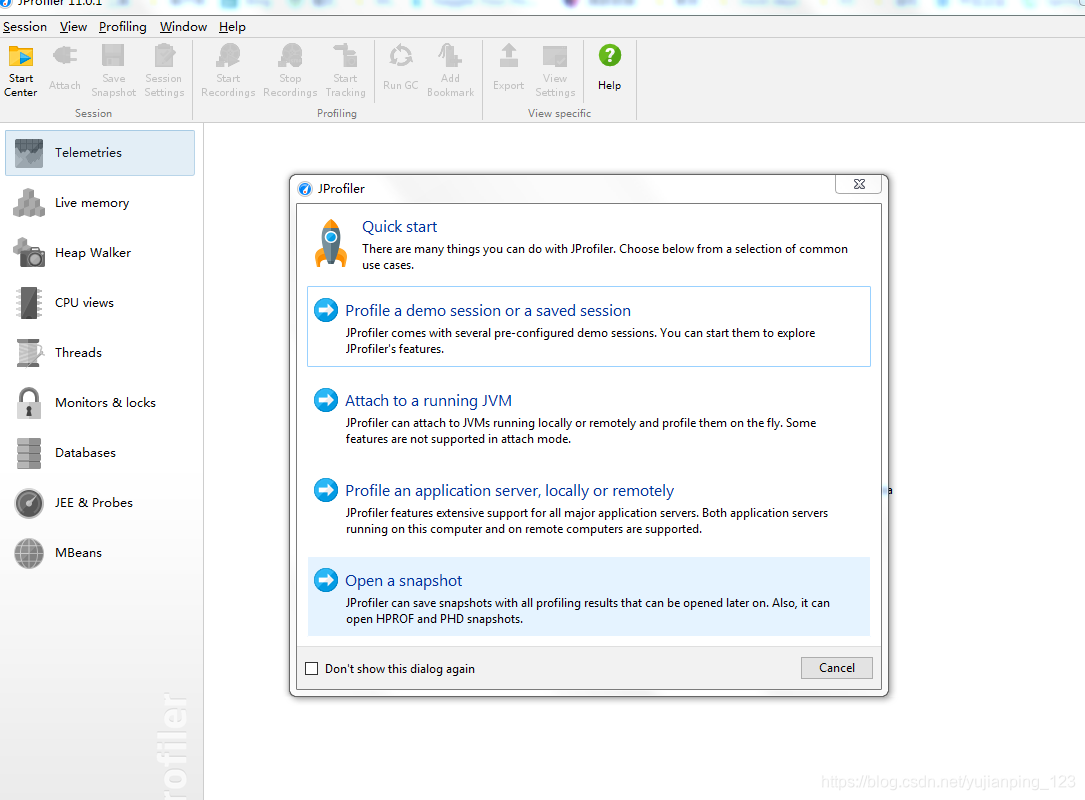Open the View menu
The image size is (1085, 800).
73,27
